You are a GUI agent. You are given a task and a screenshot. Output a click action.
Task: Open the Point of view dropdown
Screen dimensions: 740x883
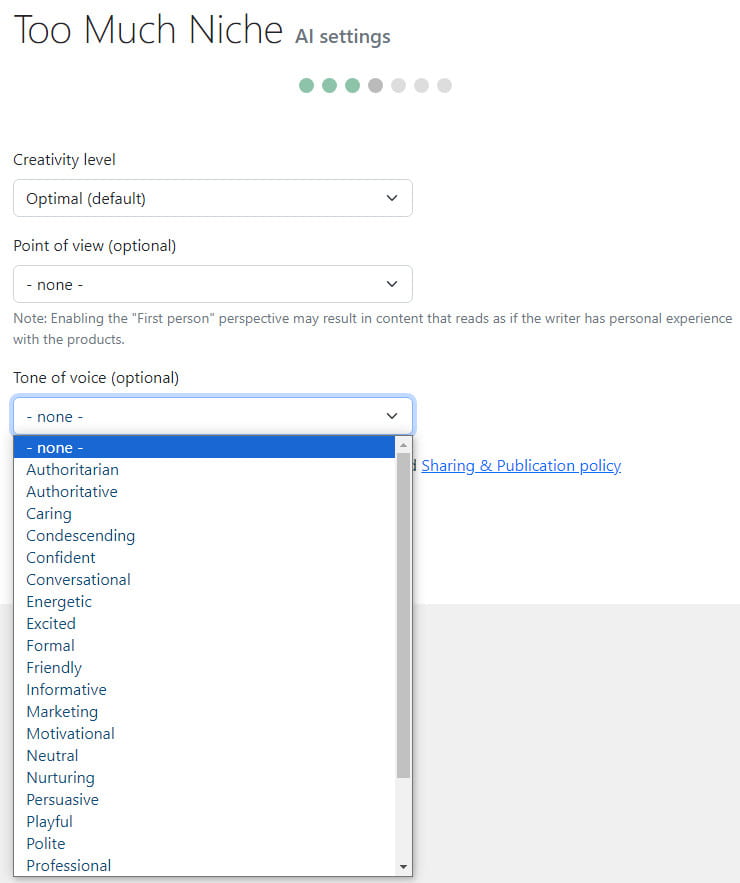point(213,284)
